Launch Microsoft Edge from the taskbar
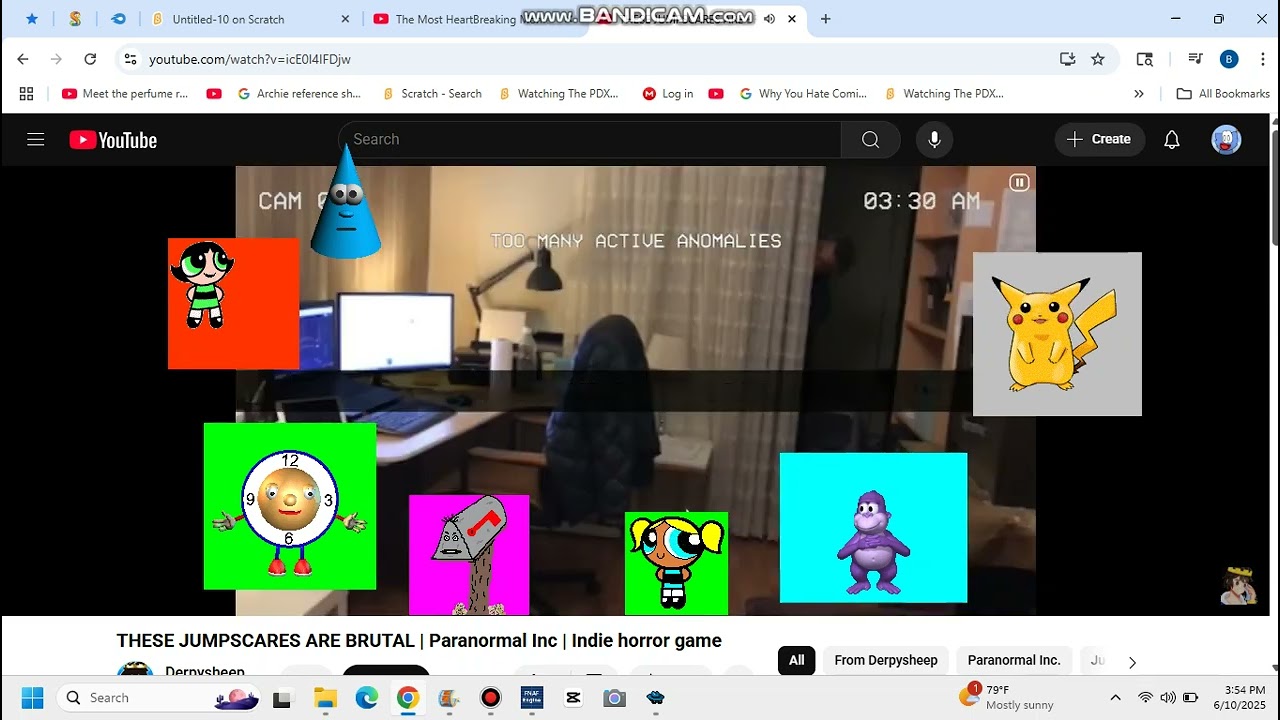The image size is (1280, 720). pos(366,698)
